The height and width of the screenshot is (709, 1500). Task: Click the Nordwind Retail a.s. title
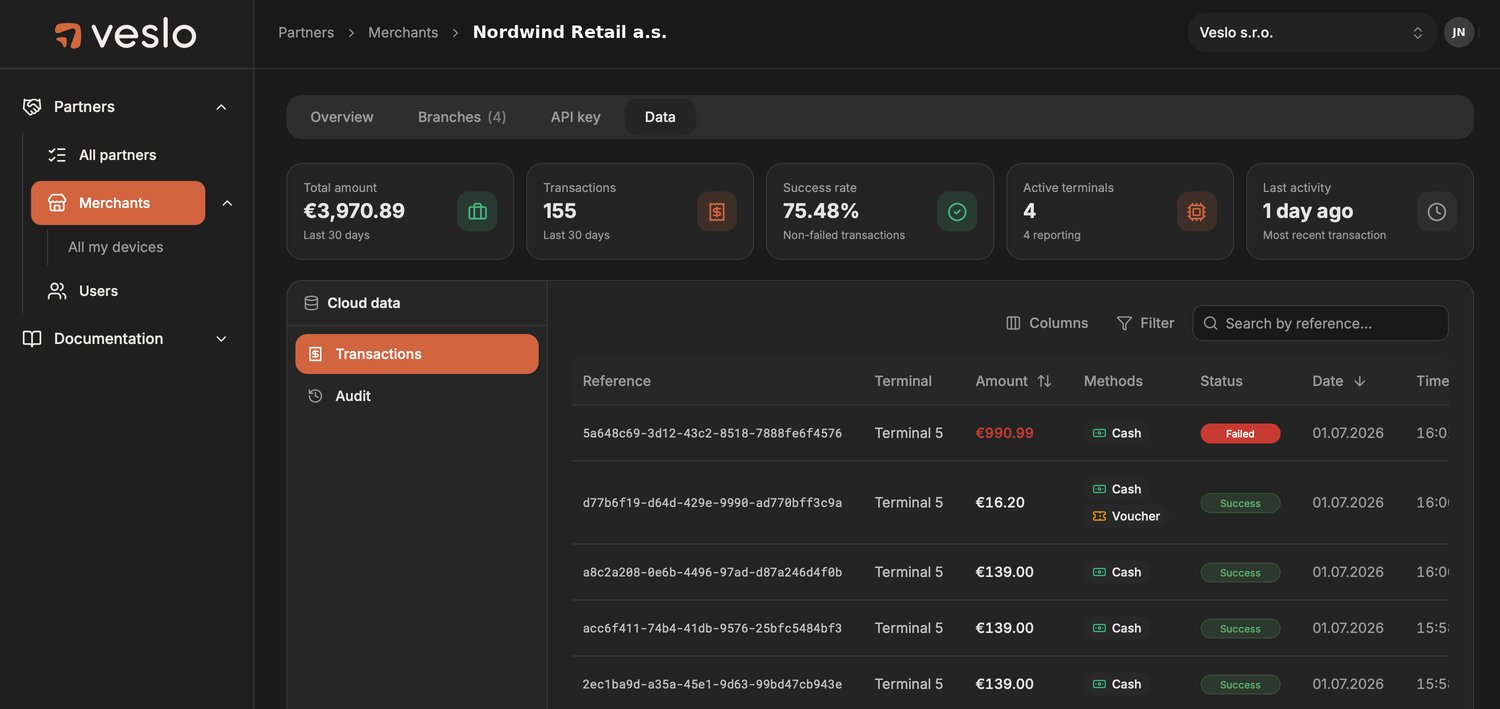(x=569, y=32)
